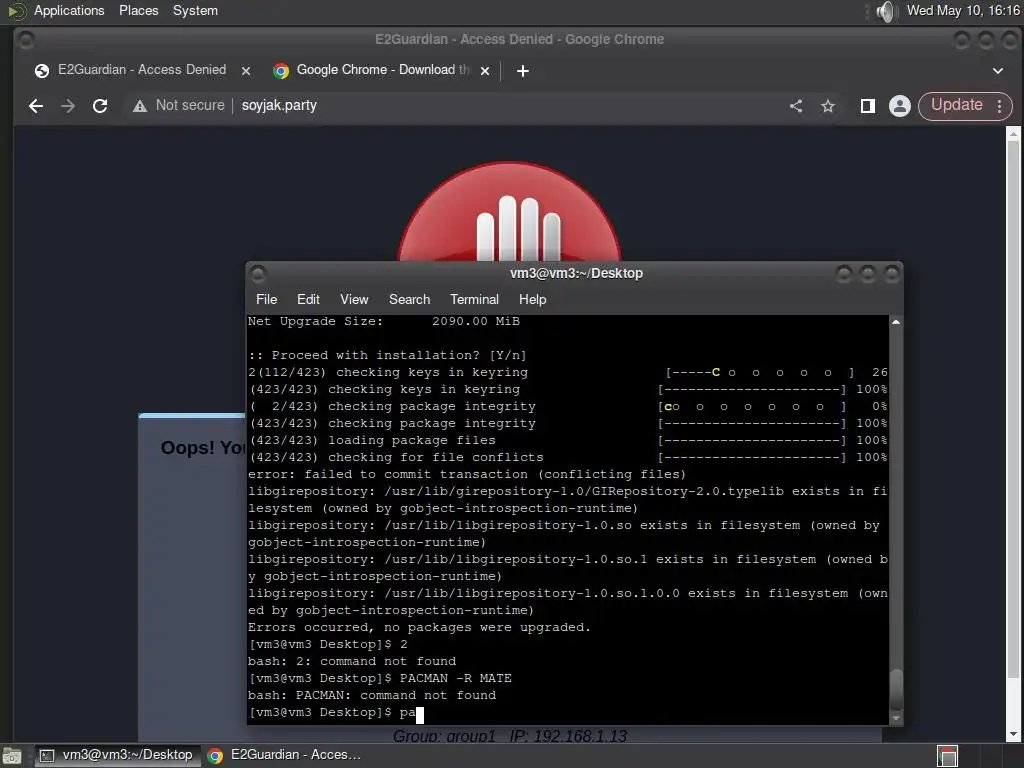Click 'error: failed to commit transaction' line
The width and height of the screenshot is (1024, 768).
(467, 475)
